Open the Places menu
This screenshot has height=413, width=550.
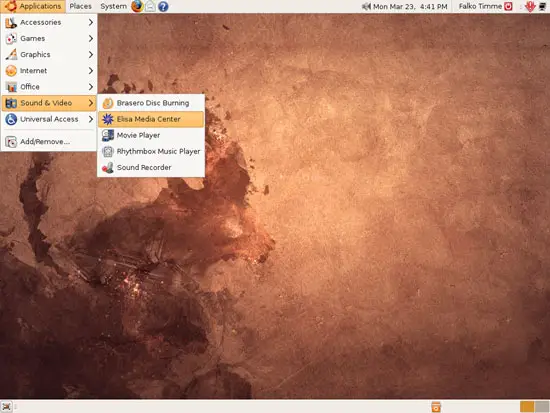point(80,6)
